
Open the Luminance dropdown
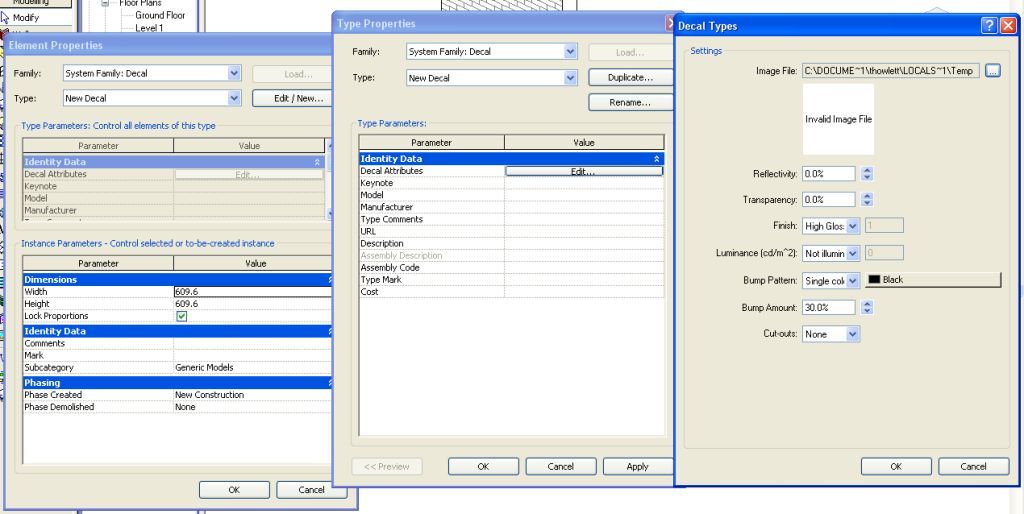pos(853,254)
